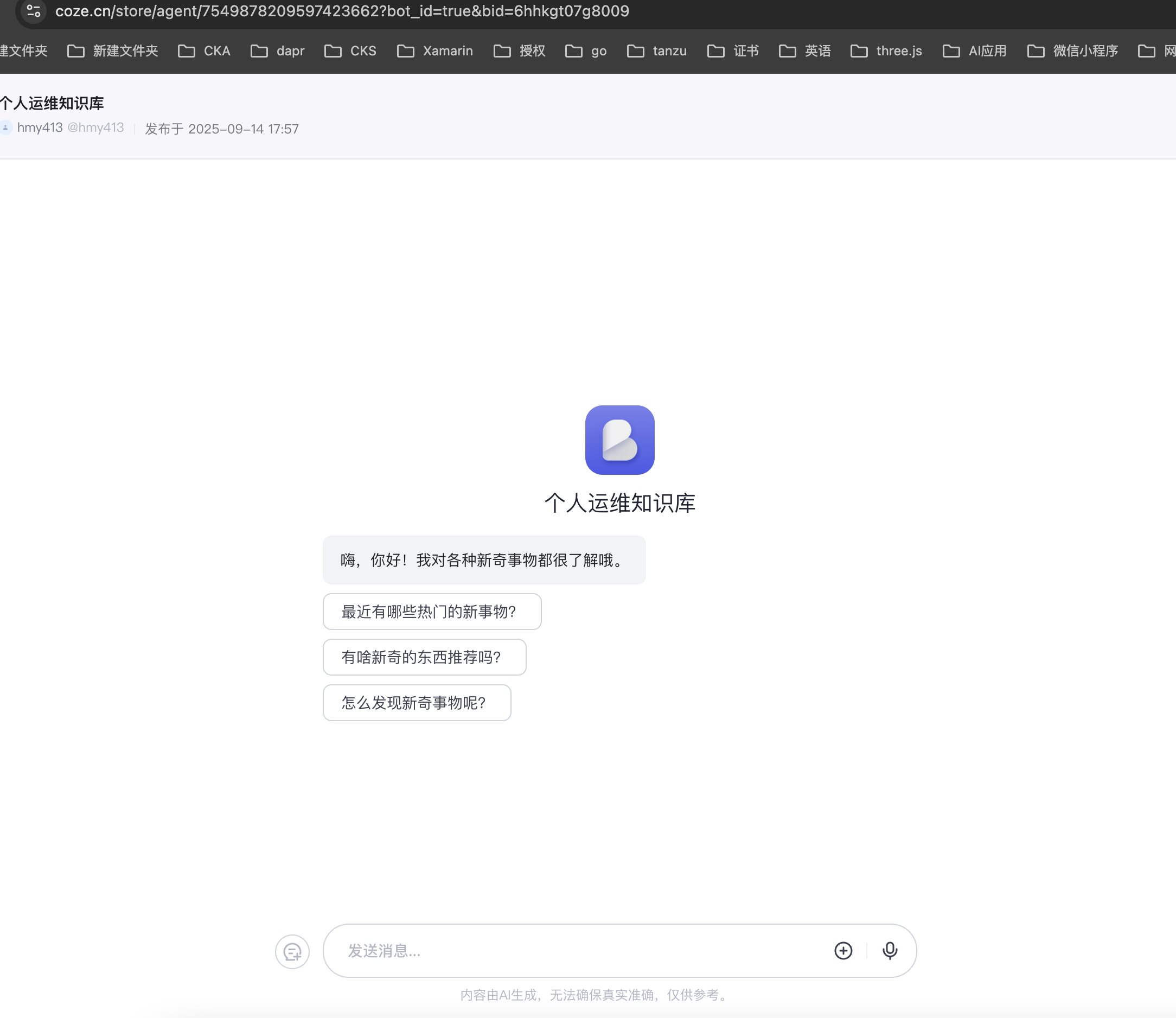Screen dimensions: 1176x1018
Task: Open the CKS bookmark folder
Action: point(350,51)
